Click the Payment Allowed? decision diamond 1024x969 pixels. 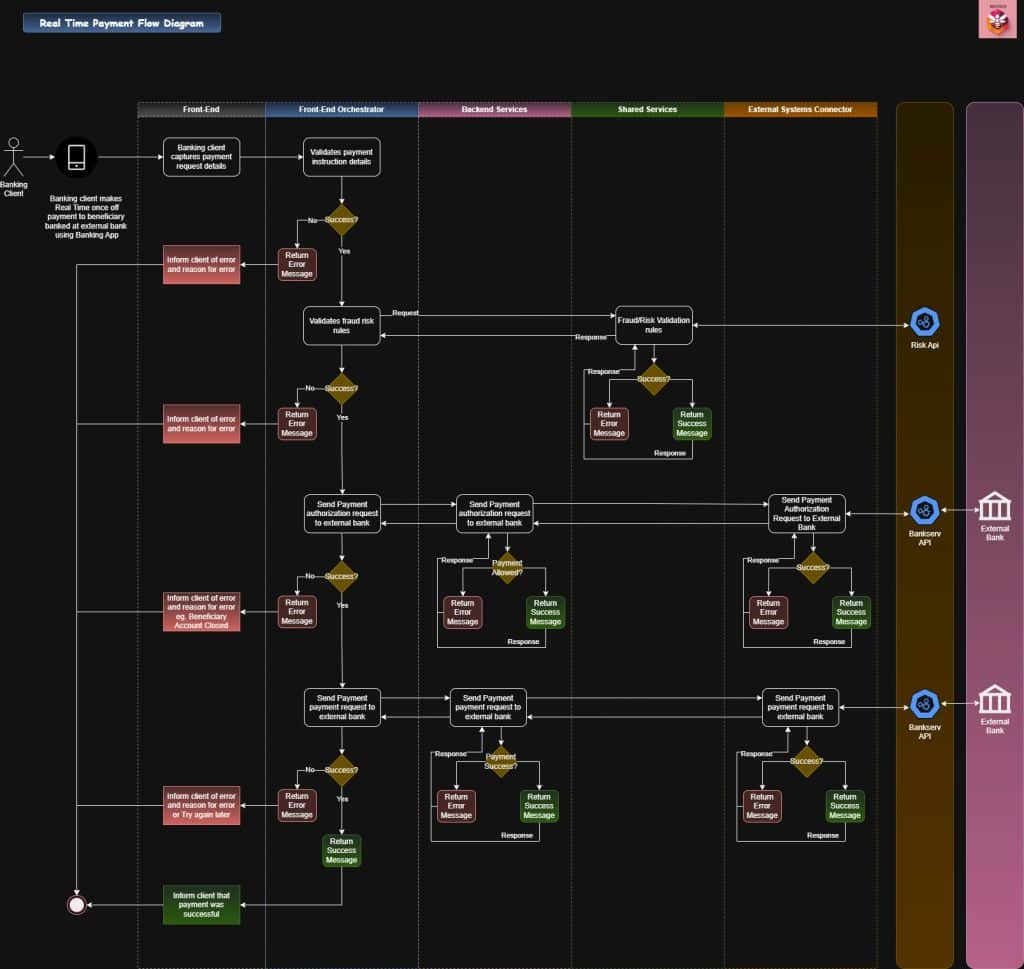point(507,568)
